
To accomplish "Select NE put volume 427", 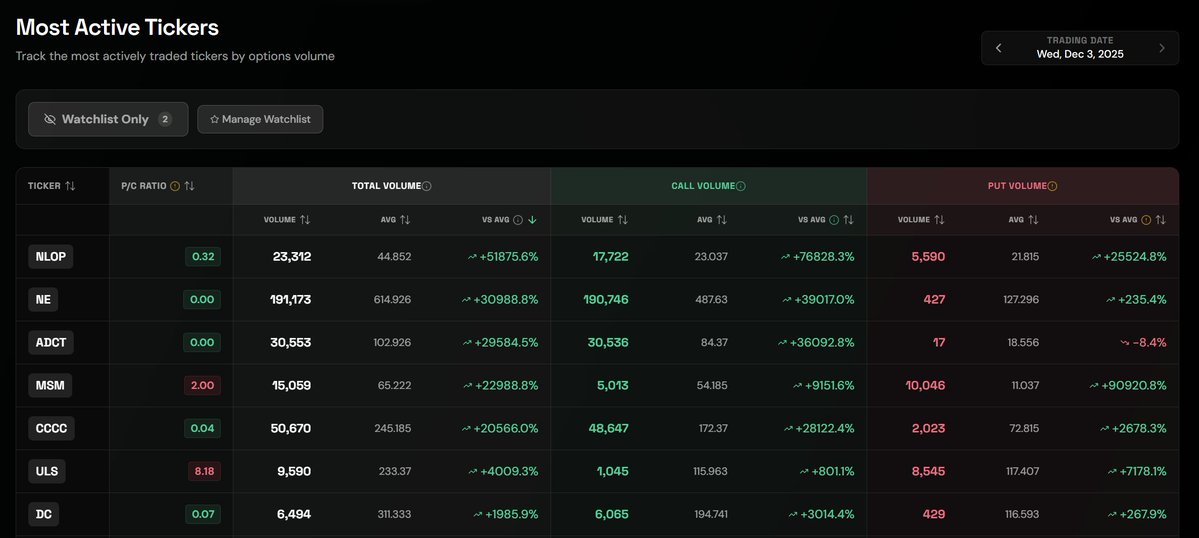I will tap(934, 300).
